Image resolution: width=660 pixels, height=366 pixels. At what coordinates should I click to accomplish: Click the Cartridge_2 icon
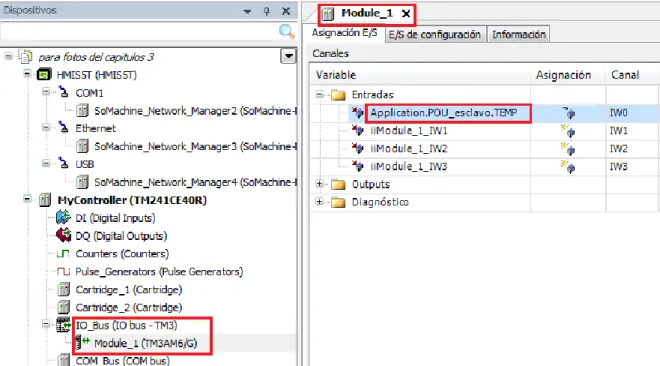point(64,307)
